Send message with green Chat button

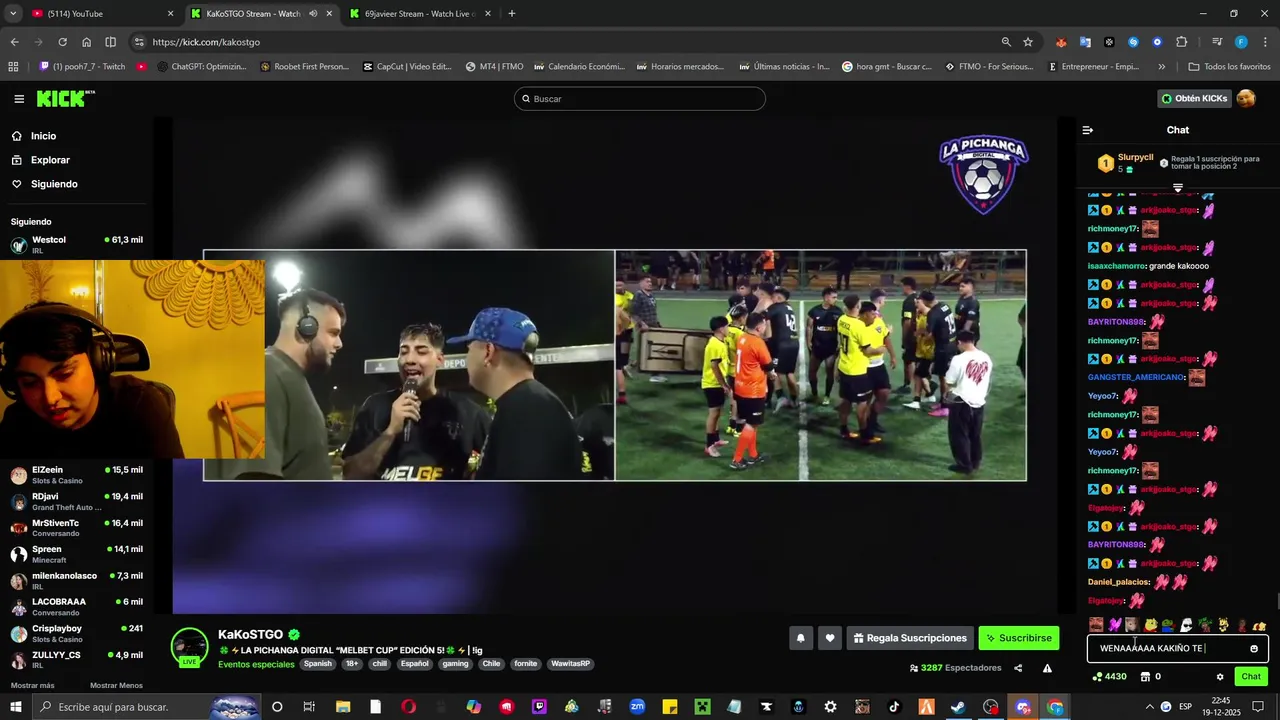1251,677
